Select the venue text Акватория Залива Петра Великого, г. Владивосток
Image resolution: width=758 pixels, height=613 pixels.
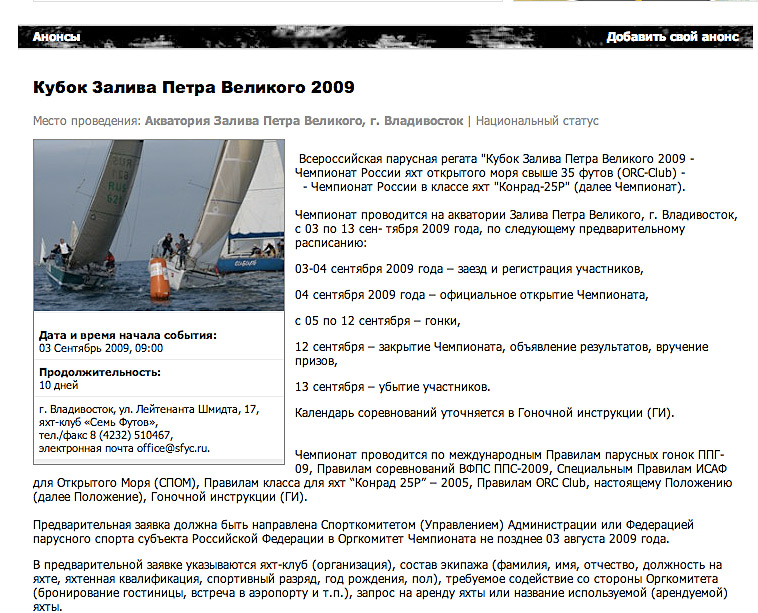point(304,121)
